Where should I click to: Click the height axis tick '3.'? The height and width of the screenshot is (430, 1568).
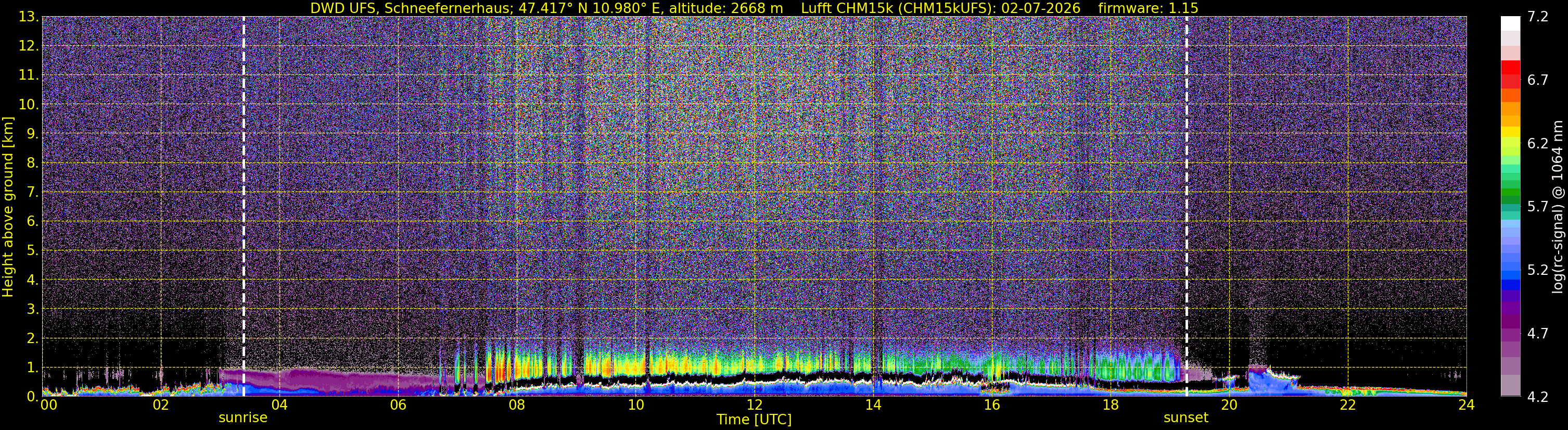click(33, 309)
